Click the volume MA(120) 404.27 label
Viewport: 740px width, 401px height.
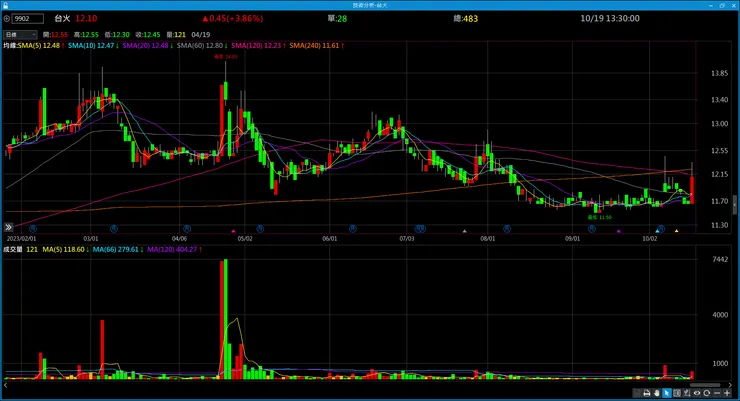172,250
